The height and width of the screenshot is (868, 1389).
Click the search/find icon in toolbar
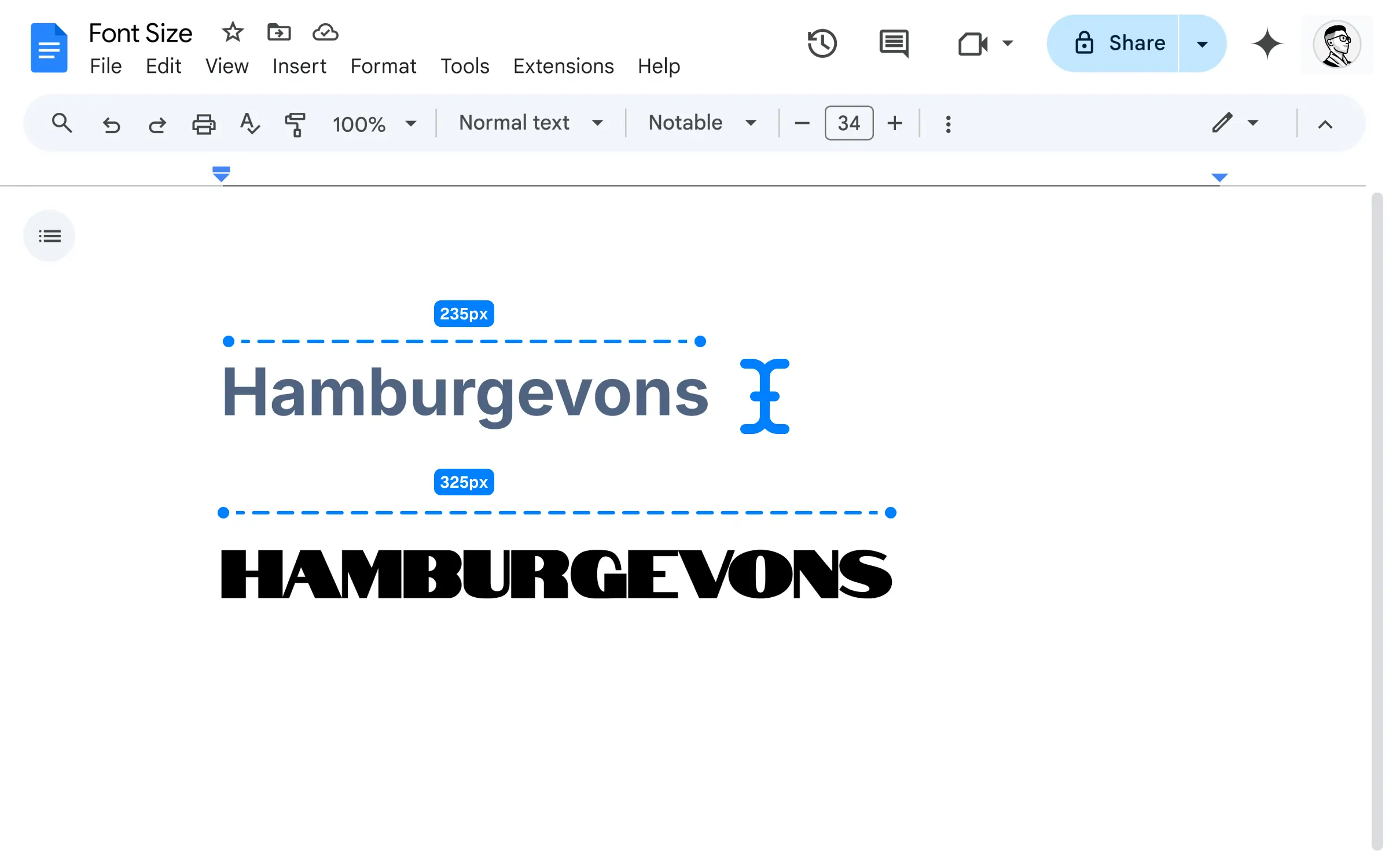pos(62,122)
